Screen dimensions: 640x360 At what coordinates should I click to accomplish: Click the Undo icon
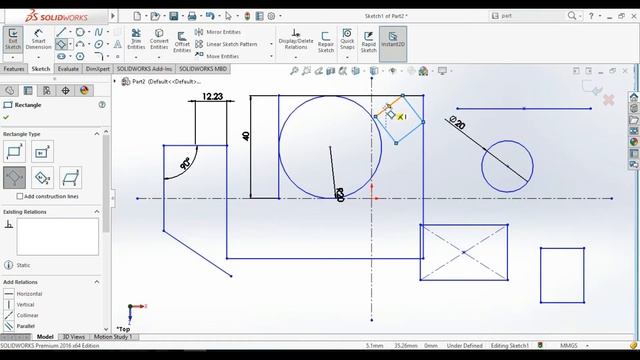[x=210, y=16]
